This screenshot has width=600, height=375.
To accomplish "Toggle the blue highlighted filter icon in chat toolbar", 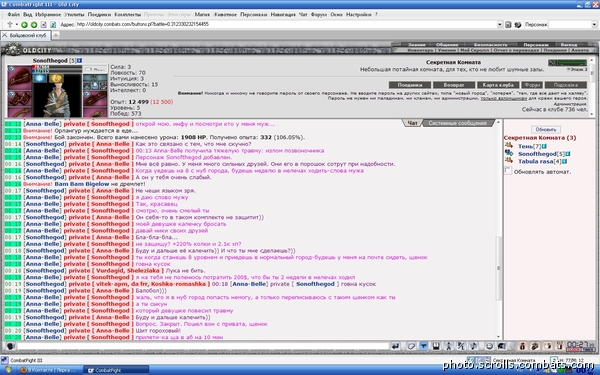I will 424,346.
